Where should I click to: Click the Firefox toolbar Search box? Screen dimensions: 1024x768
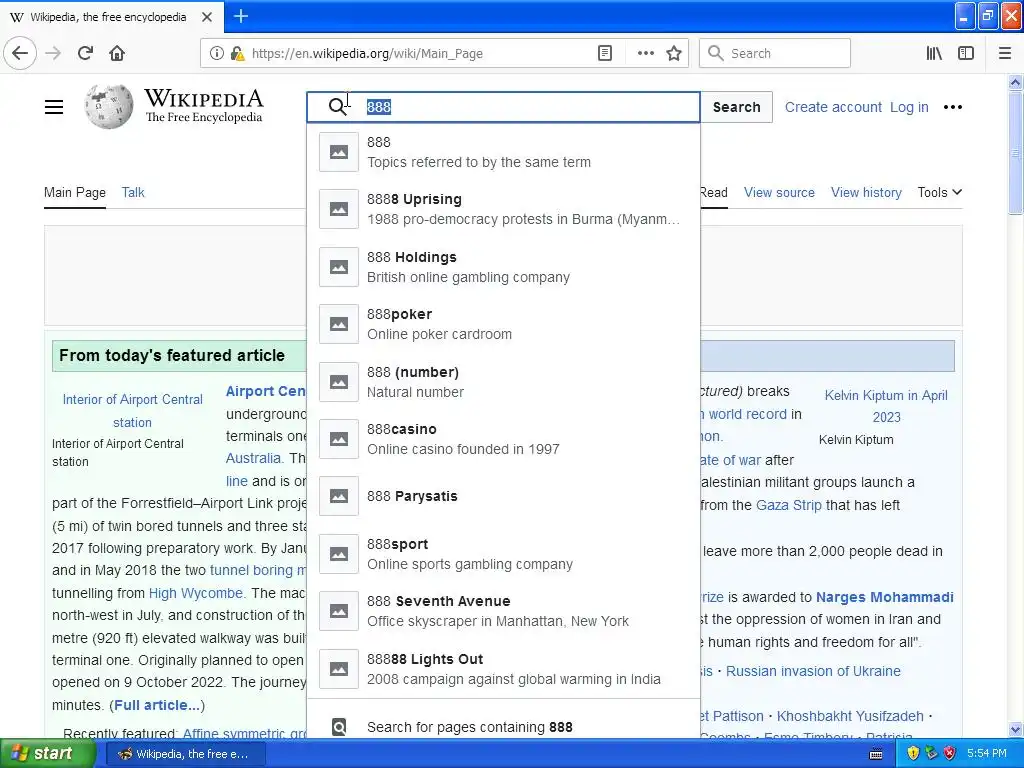[x=775, y=54]
